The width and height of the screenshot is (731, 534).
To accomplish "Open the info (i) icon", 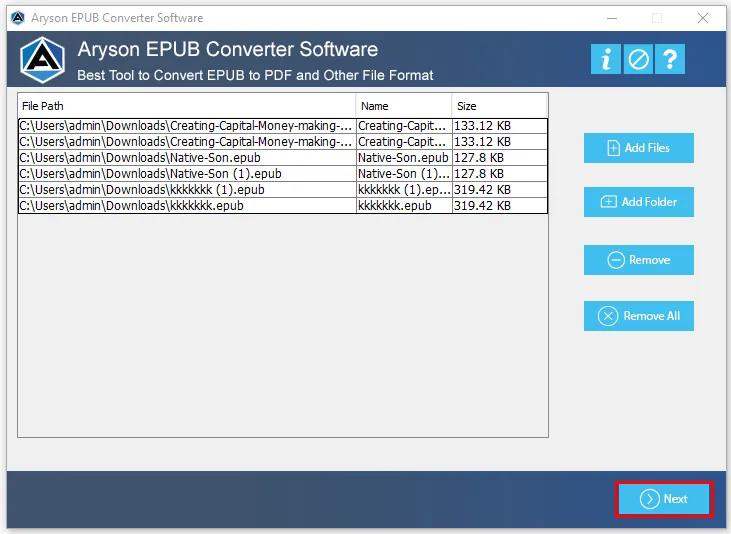I will coord(606,59).
